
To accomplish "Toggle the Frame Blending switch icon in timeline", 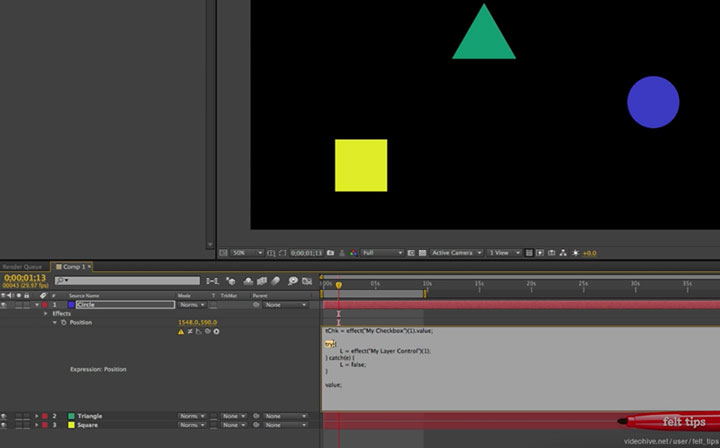I will point(262,281).
